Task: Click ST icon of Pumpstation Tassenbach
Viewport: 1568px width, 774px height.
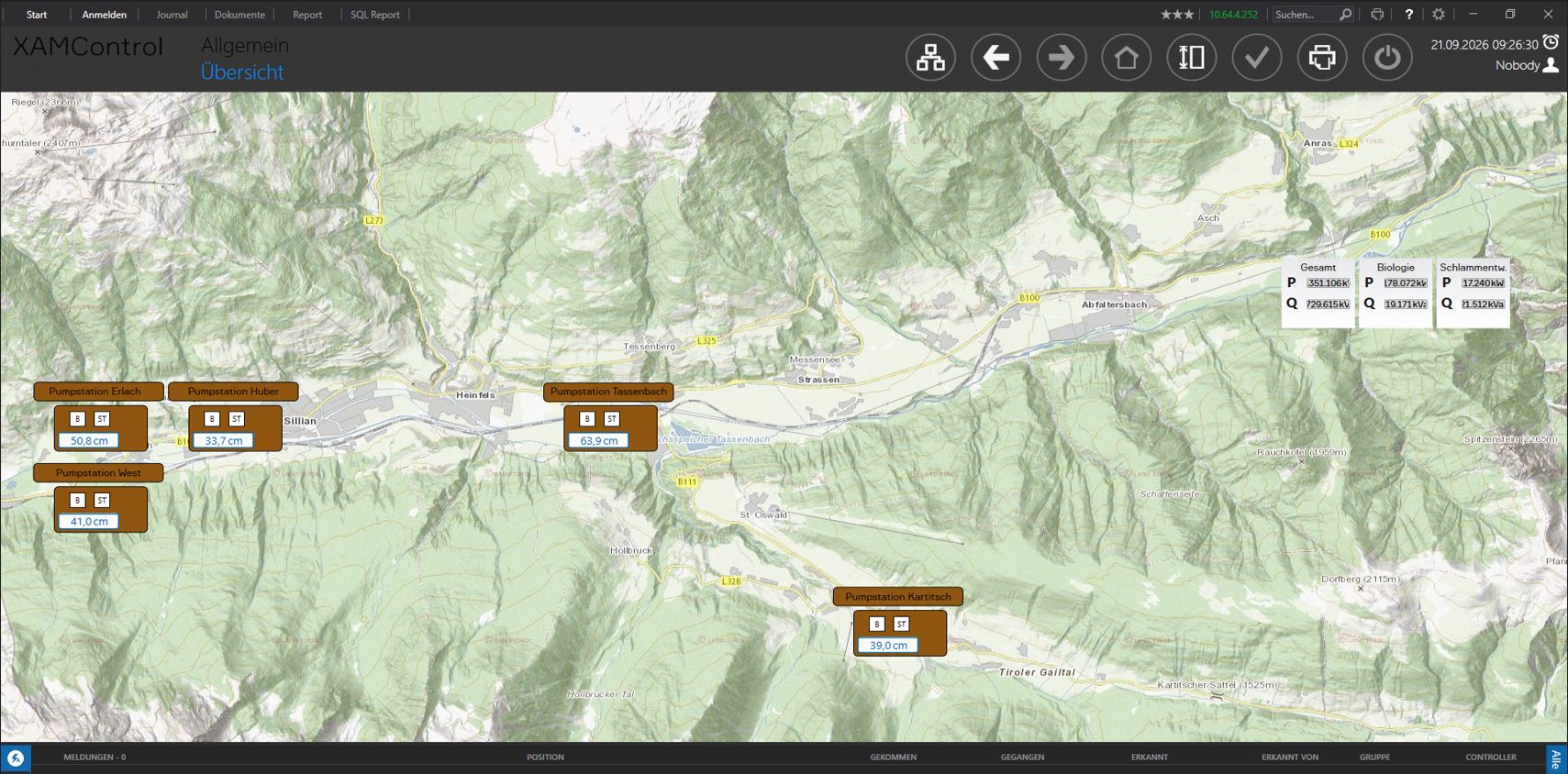Action: point(612,419)
